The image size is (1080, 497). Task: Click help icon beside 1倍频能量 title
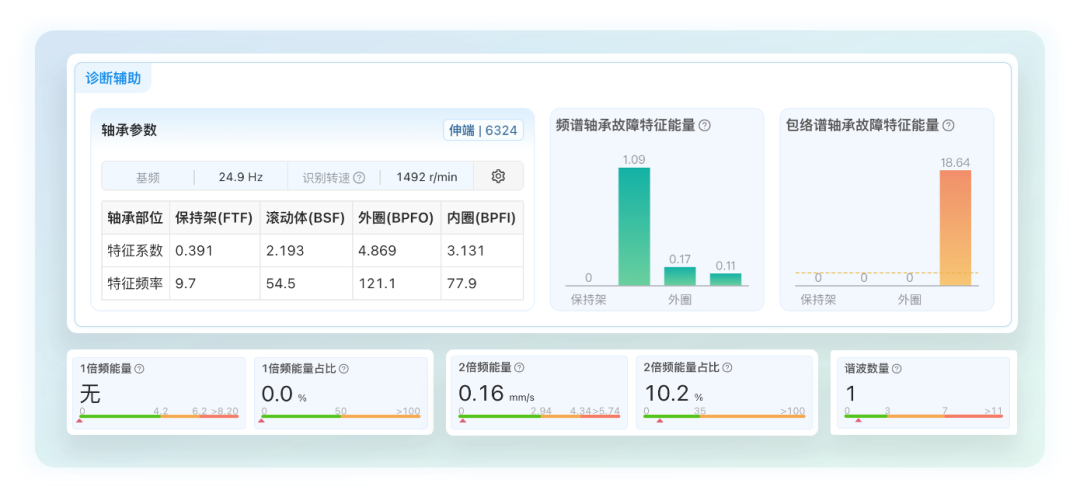pyautogui.click(x=139, y=369)
